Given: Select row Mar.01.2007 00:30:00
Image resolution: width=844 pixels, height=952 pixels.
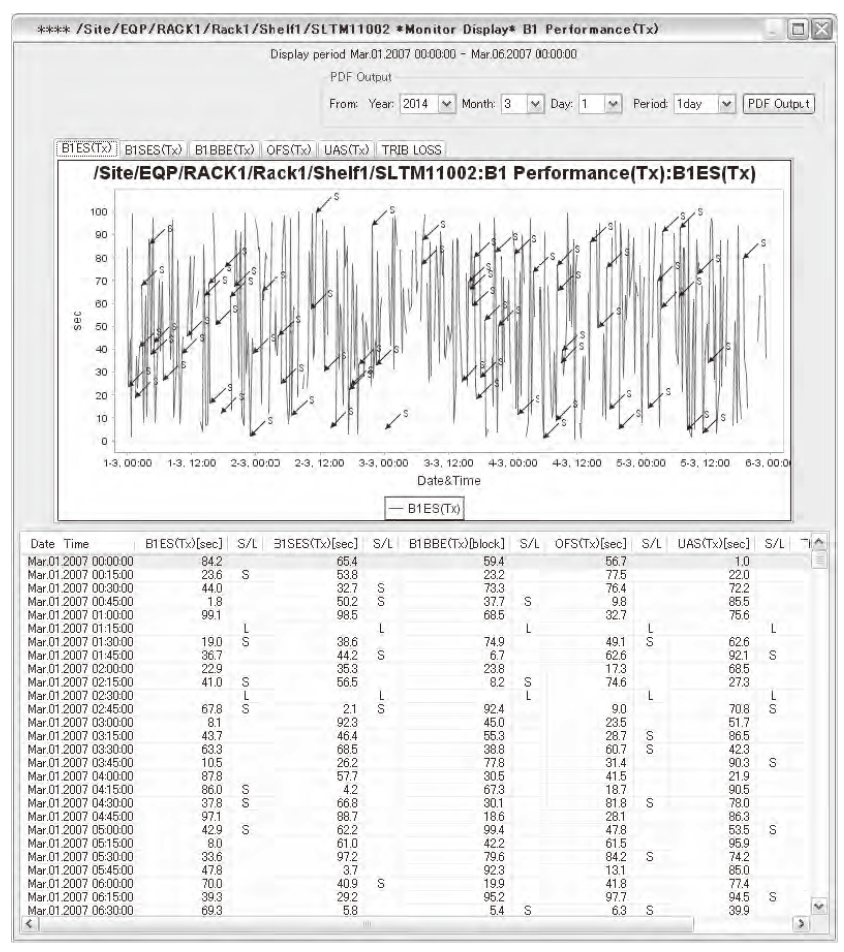Looking at the screenshot, I should point(417,588).
